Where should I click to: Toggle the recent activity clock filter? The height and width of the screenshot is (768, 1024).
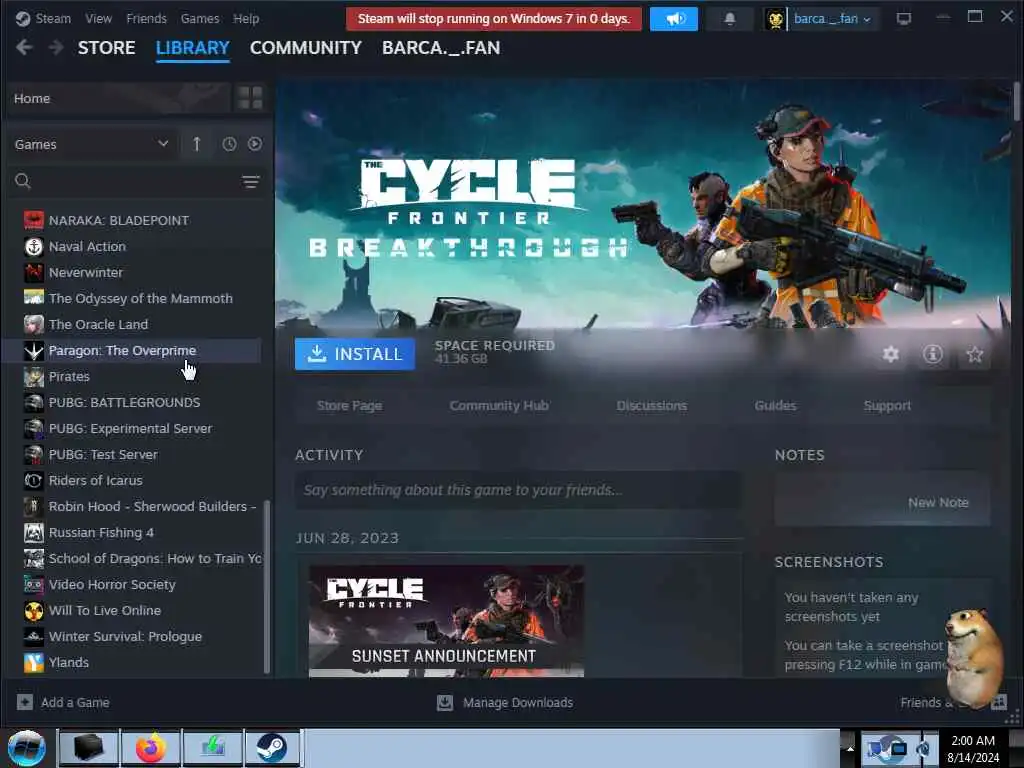(x=229, y=144)
